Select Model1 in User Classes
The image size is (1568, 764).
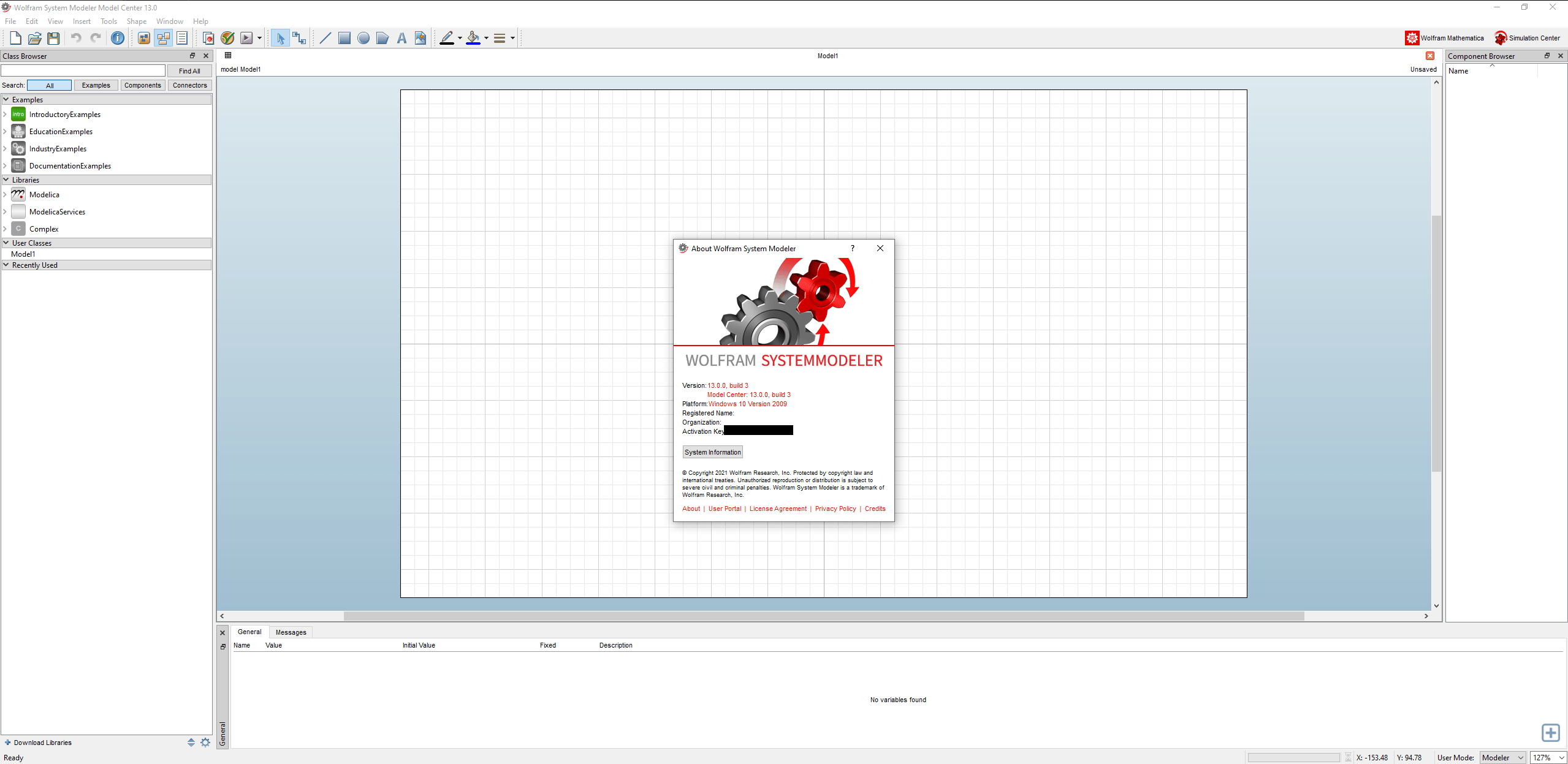pos(23,254)
